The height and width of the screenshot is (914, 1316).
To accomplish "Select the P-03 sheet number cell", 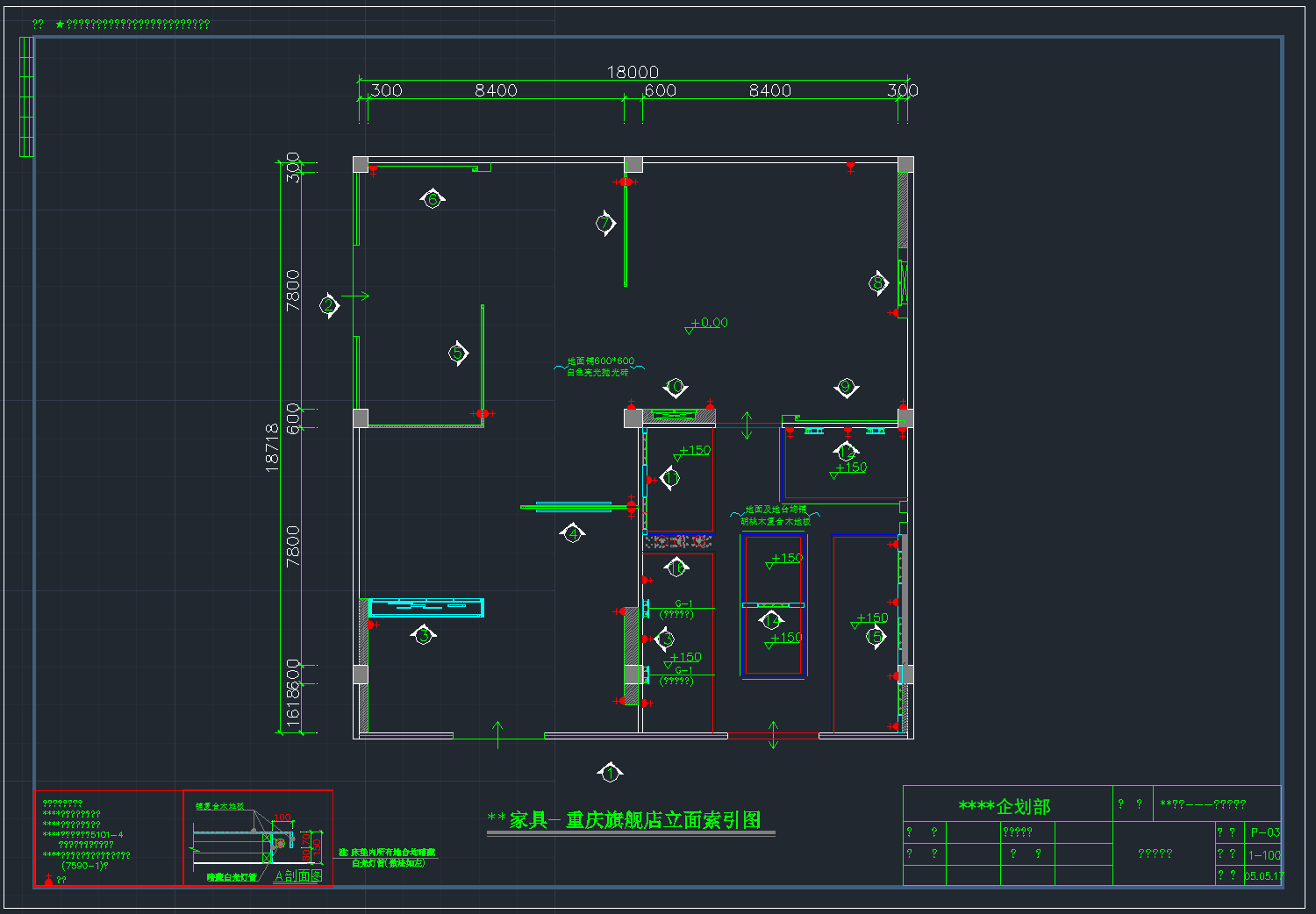I will click(x=1264, y=832).
